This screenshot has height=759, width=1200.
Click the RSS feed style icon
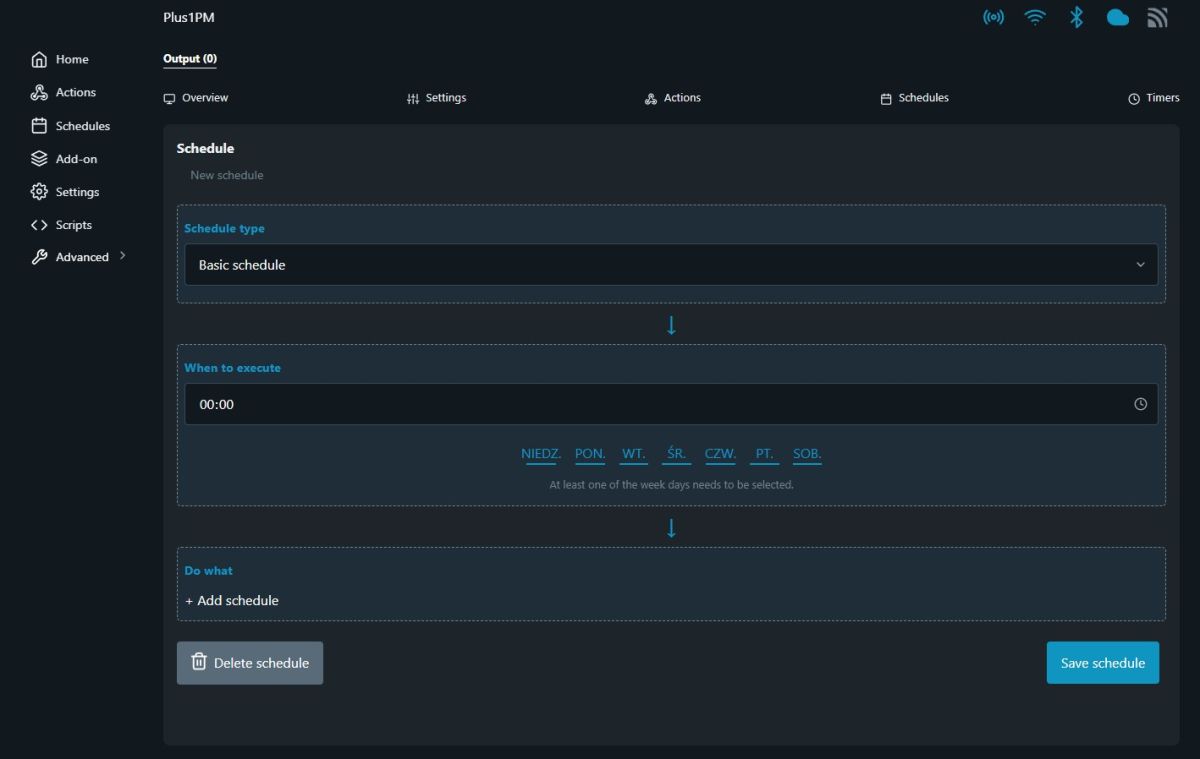pyautogui.click(x=1157, y=17)
